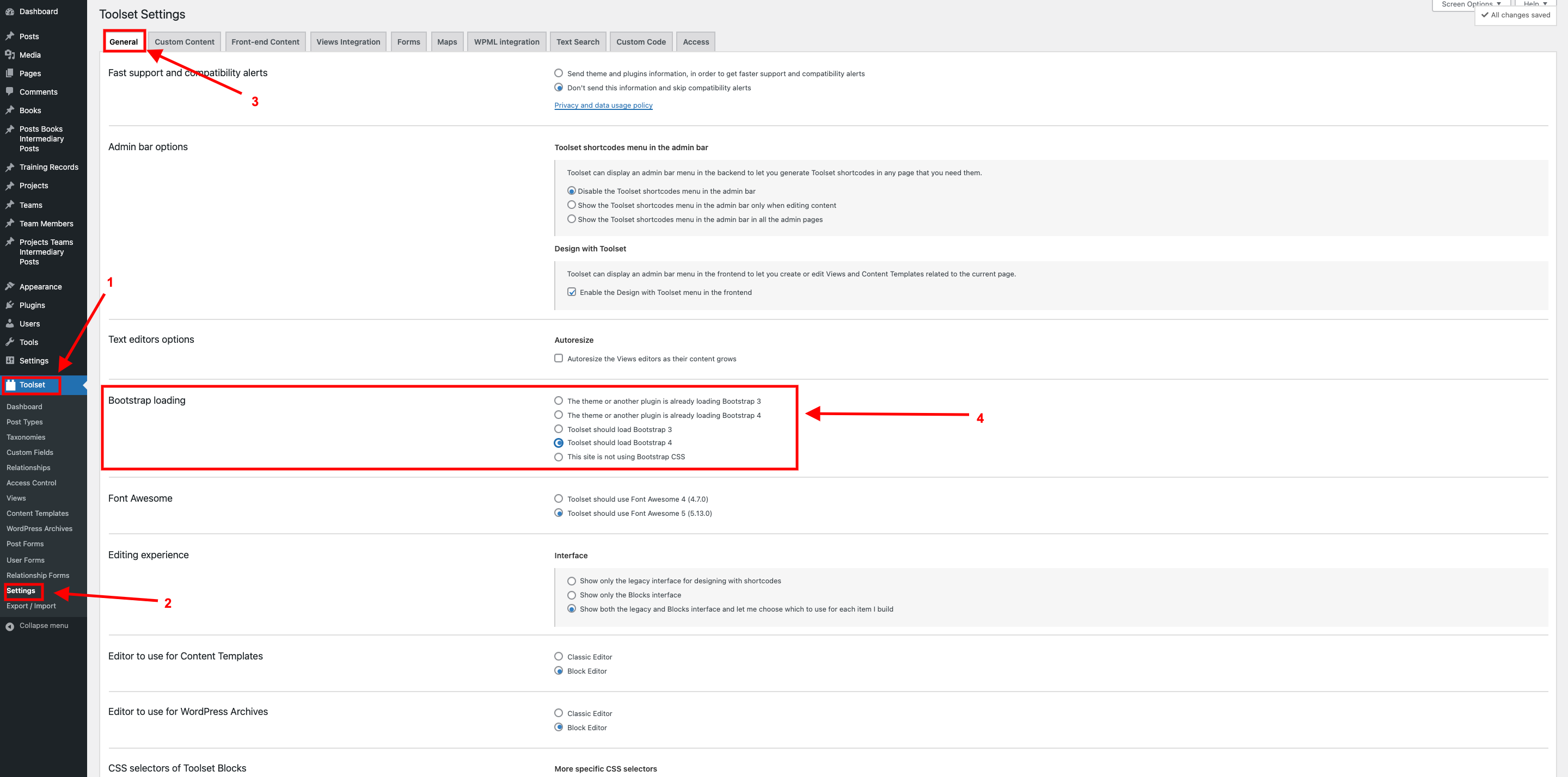Select Classic Editor for Content Templates
The image size is (1568, 777).
[558, 657]
